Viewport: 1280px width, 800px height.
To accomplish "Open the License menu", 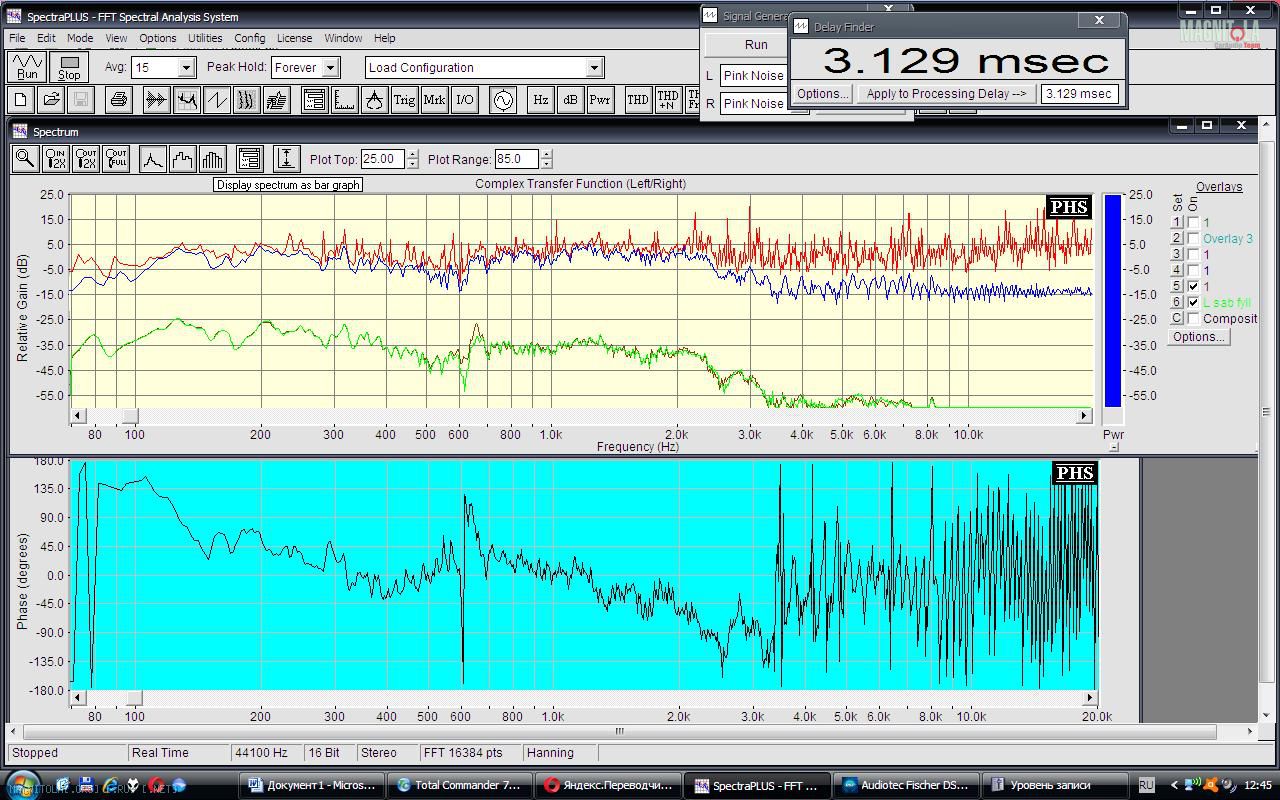I will [x=294, y=38].
